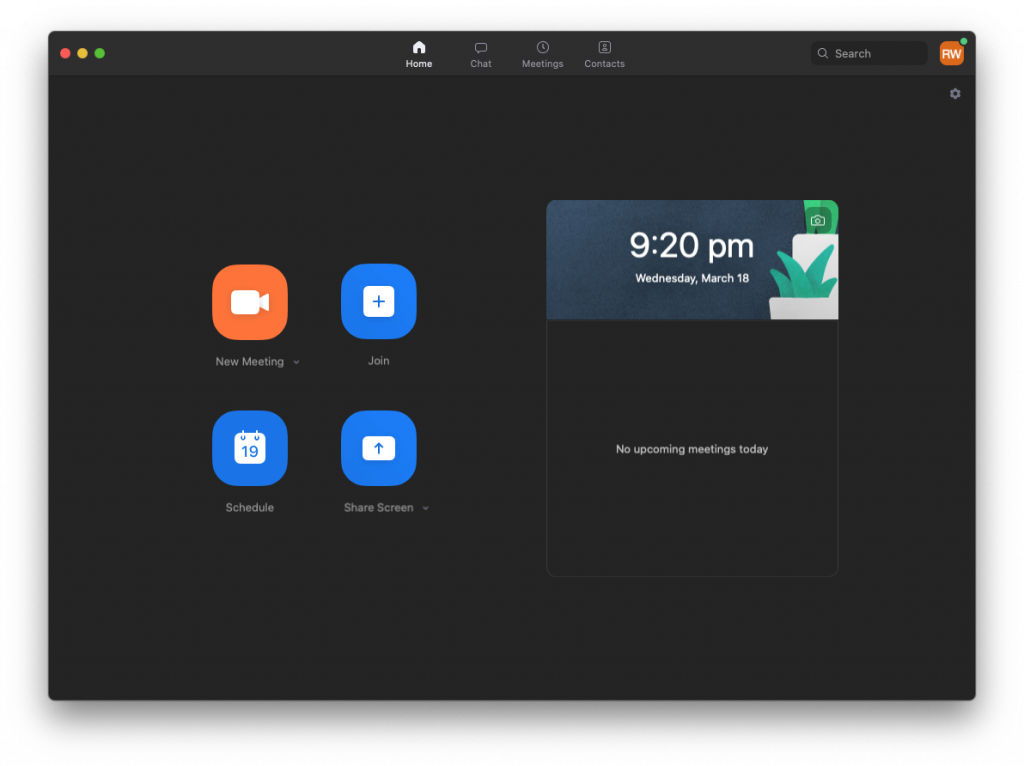Open the Schedule calendar icon
Viewport: 1024px width, 766px height.
pos(249,448)
